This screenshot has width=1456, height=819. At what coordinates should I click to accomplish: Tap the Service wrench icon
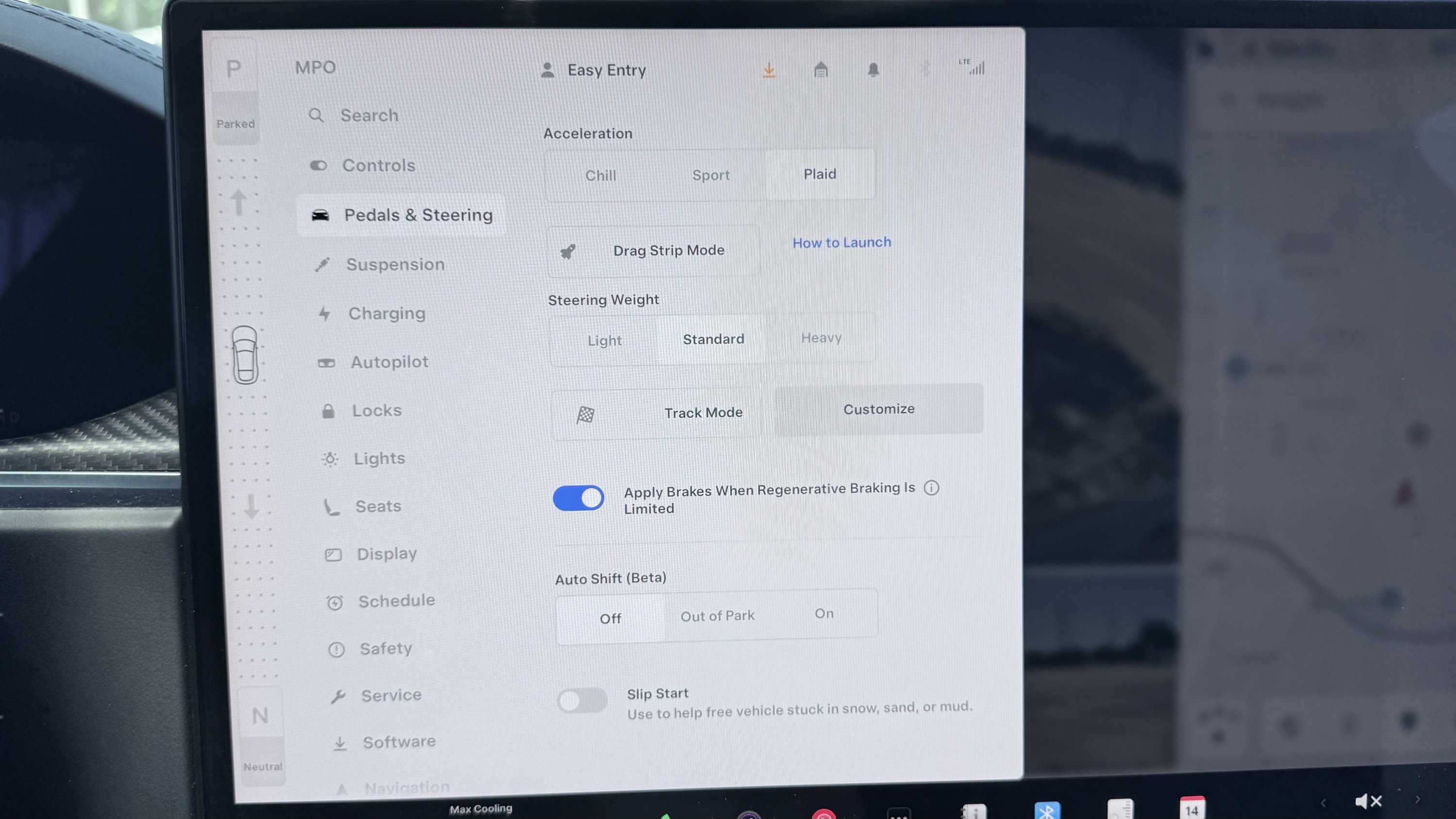tap(338, 696)
